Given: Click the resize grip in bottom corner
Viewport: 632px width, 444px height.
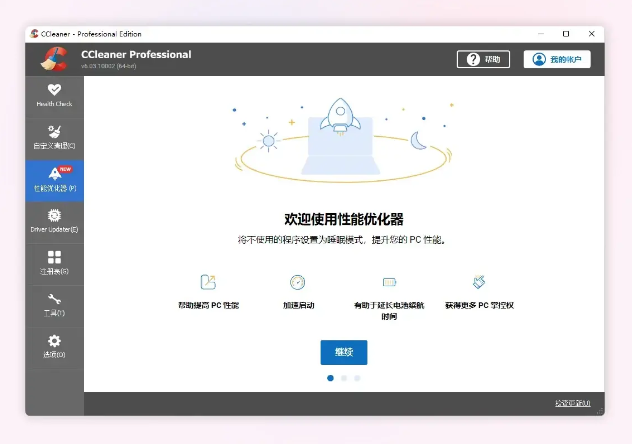Looking at the screenshot, I should point(600,411).
